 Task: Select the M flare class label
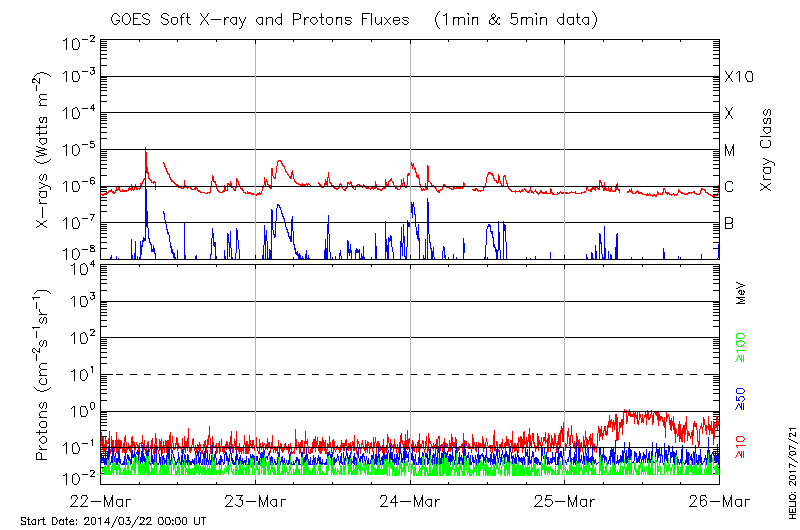click(x=730, y=150)
